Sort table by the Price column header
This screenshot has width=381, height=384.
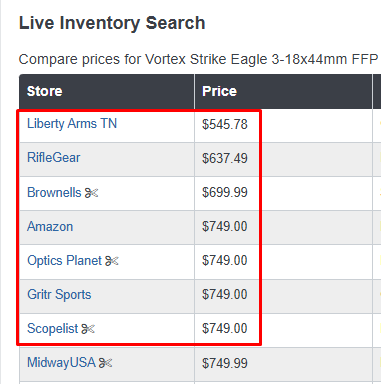point(219,91)
